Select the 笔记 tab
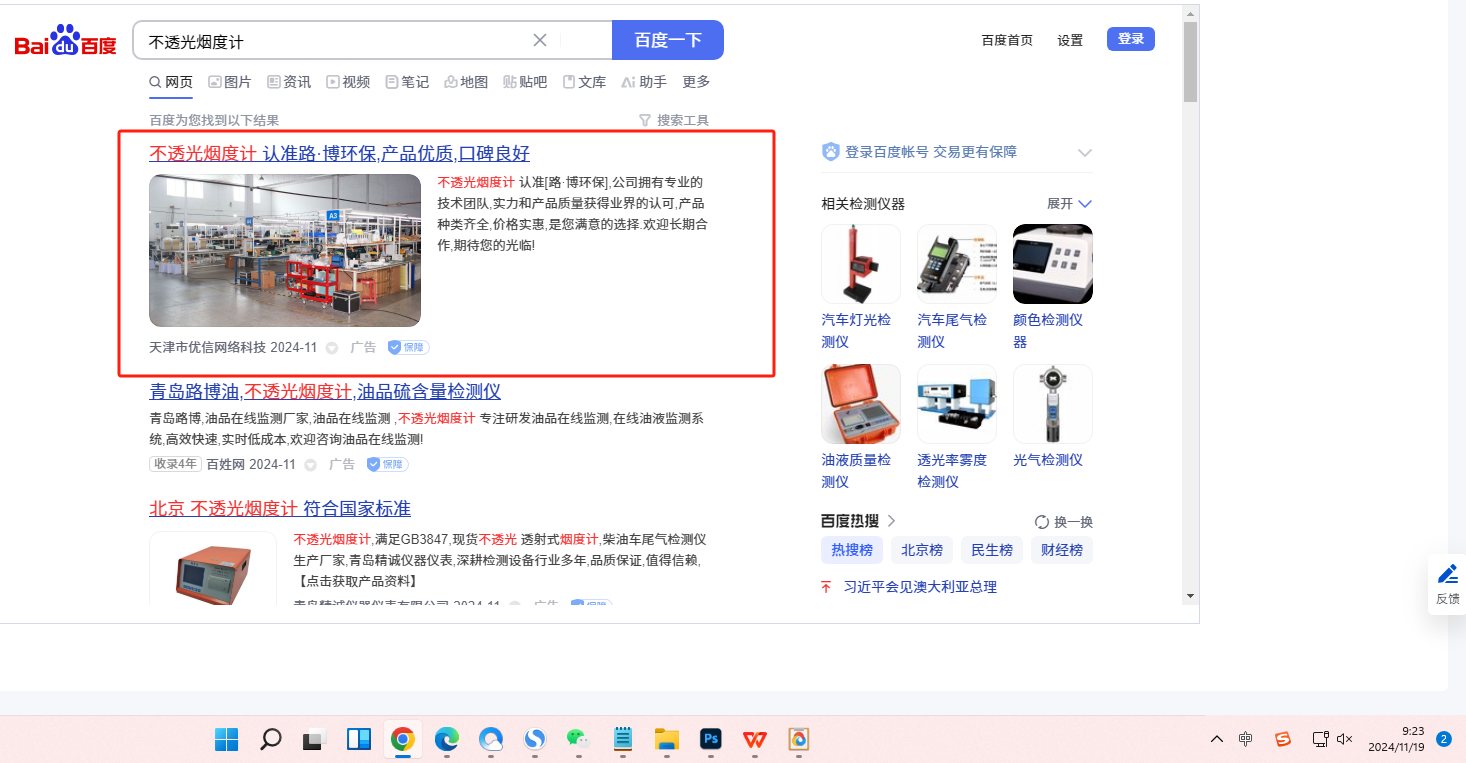 pyautogui.click(x=407, y=82)
